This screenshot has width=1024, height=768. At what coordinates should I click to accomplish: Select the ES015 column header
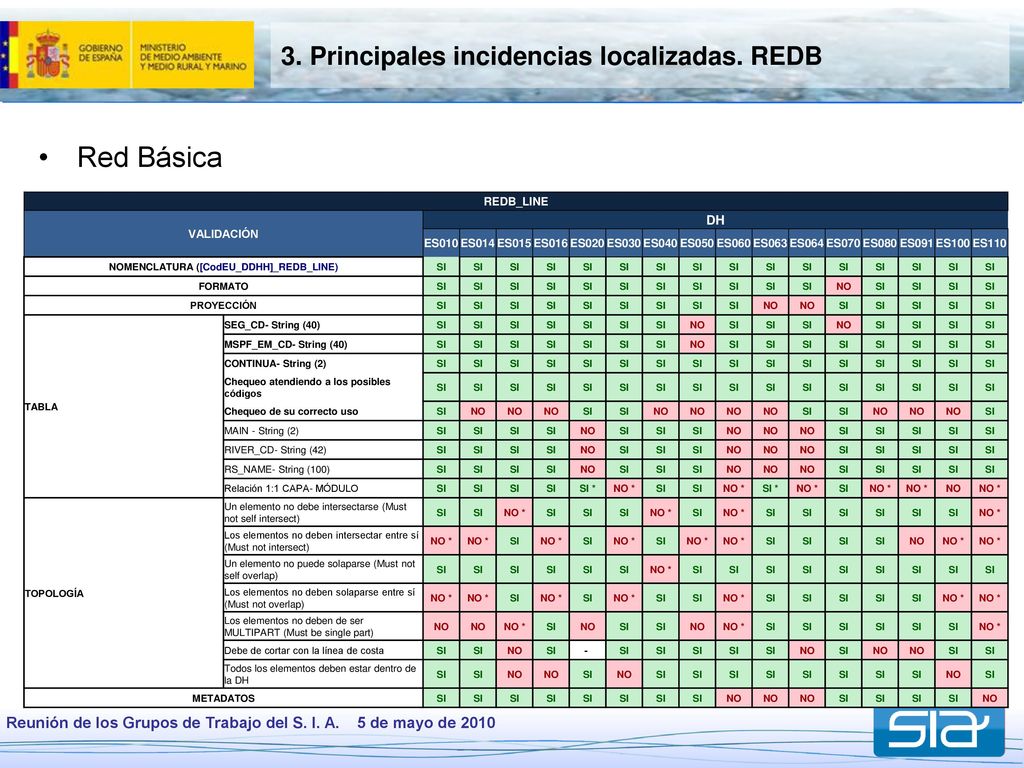(514, 243)
